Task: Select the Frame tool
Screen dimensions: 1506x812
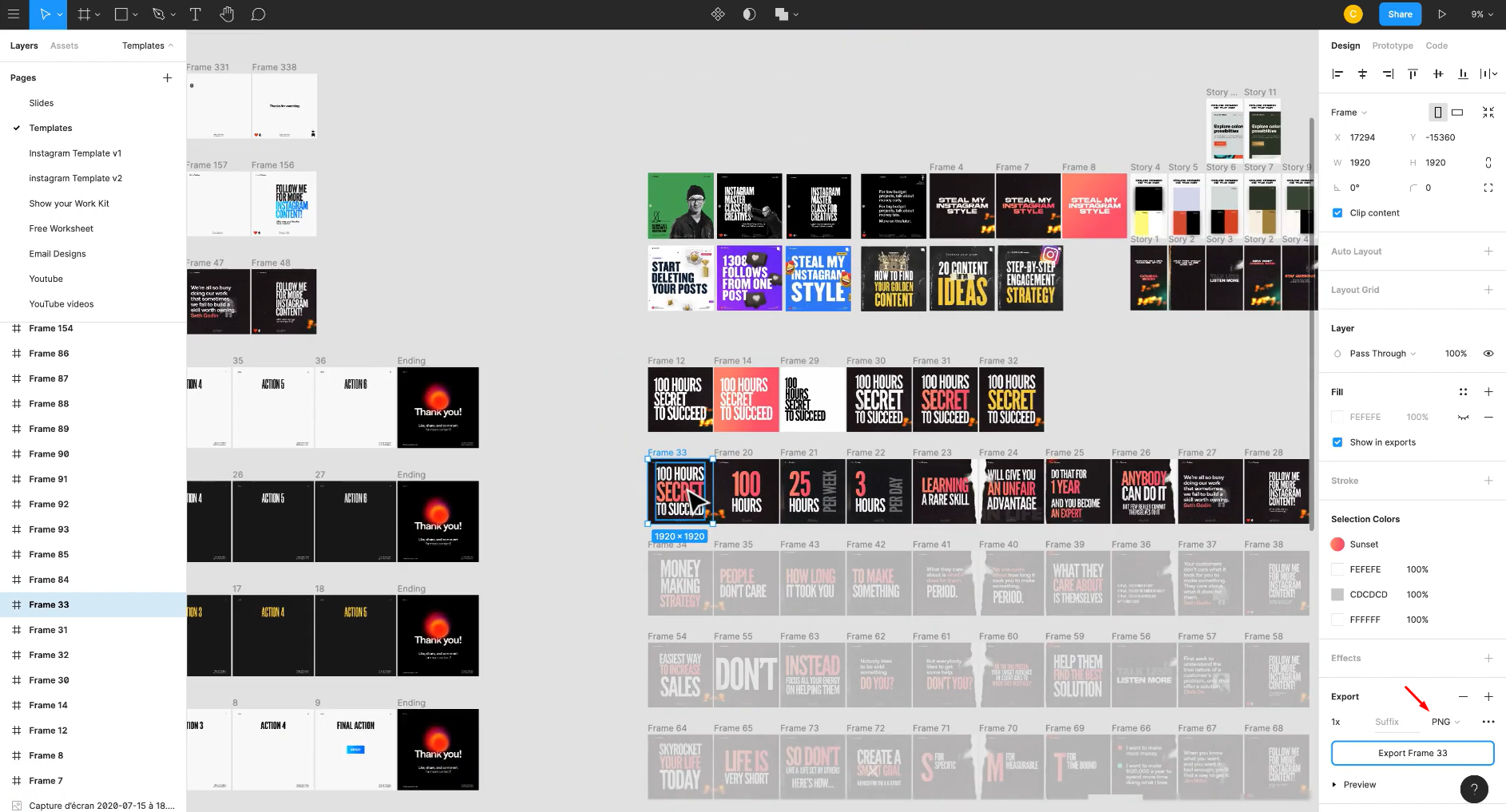Action: click(85, 14)
